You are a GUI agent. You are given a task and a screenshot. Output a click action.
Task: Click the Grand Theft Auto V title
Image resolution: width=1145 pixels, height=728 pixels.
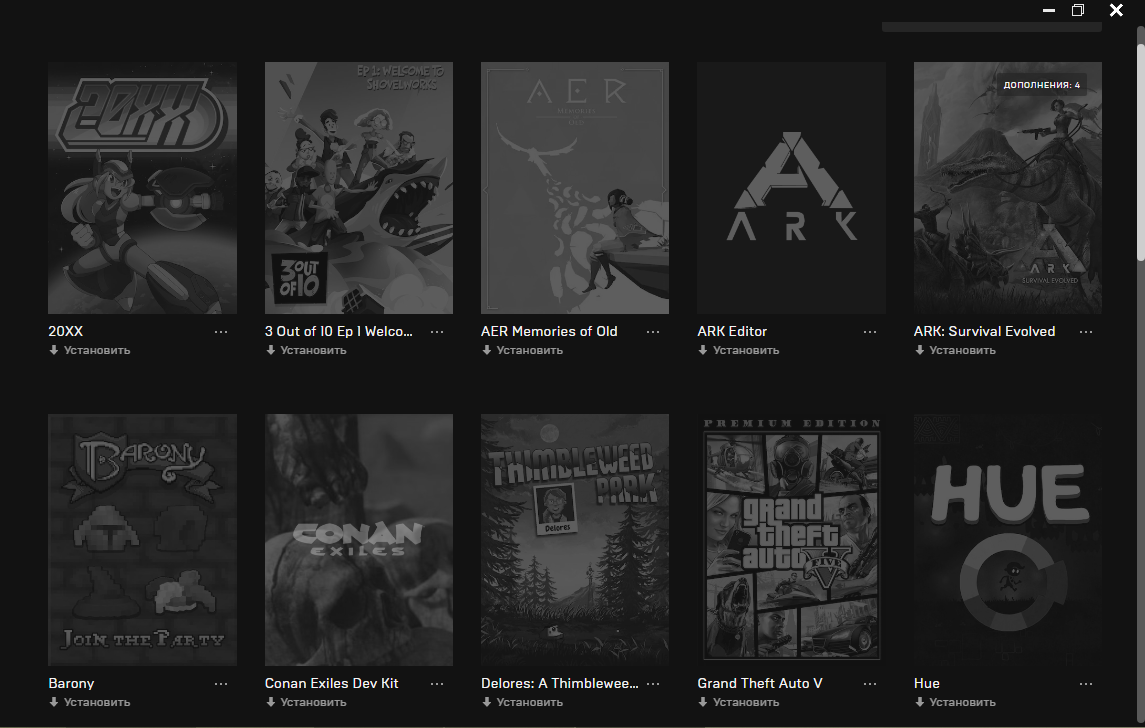[x=760, y=683]
